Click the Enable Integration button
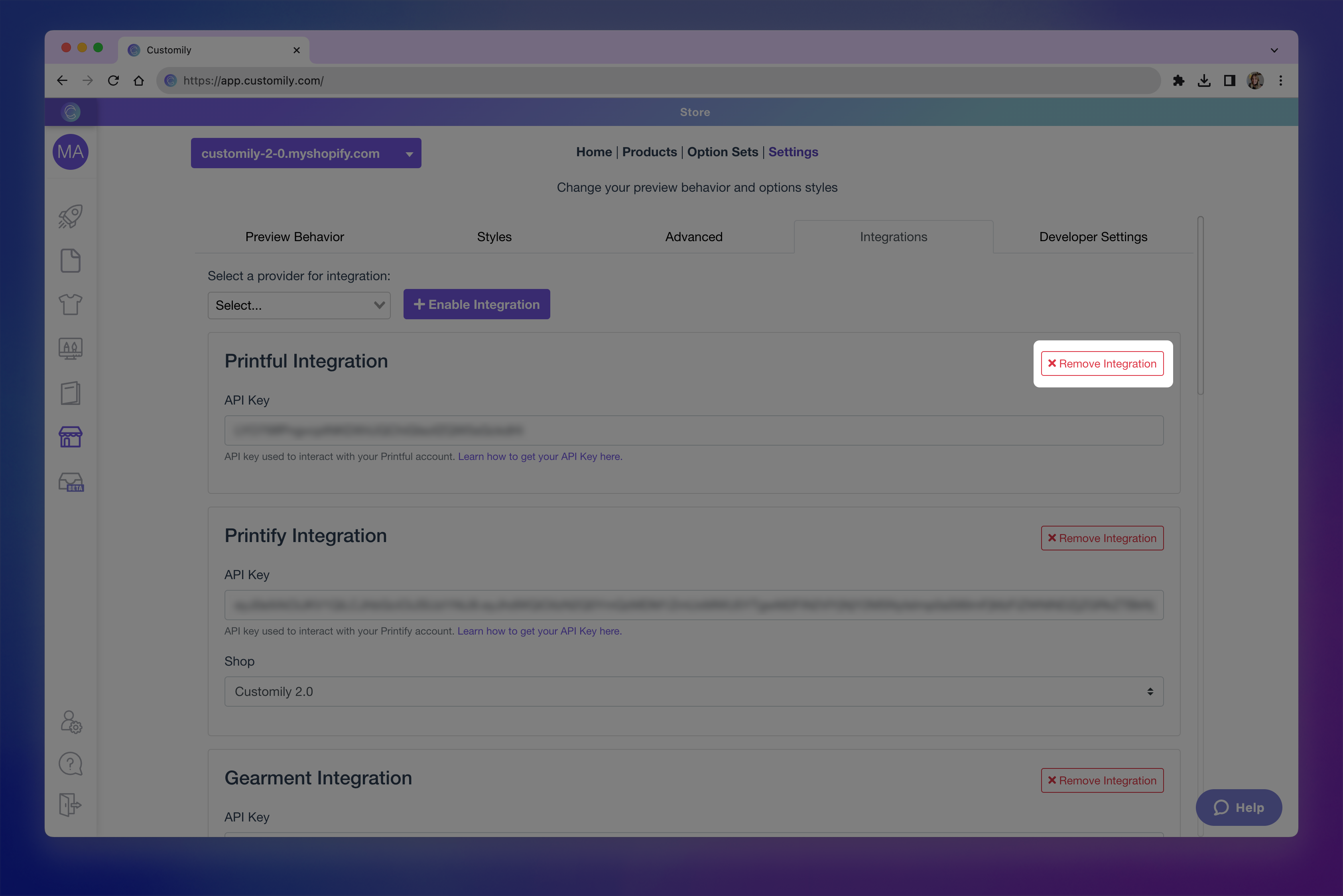This screenshot has width=1343, height=896. pos(476,305)
